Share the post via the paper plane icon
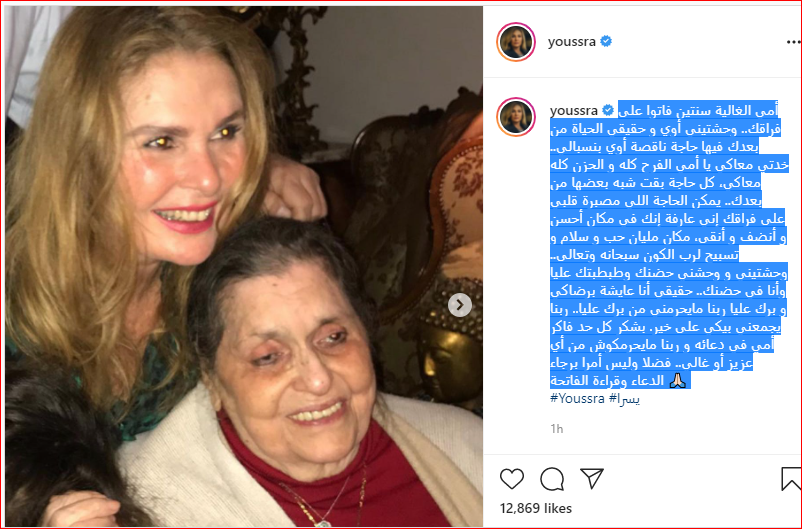 pyautogui.click(x=592, y=478)
